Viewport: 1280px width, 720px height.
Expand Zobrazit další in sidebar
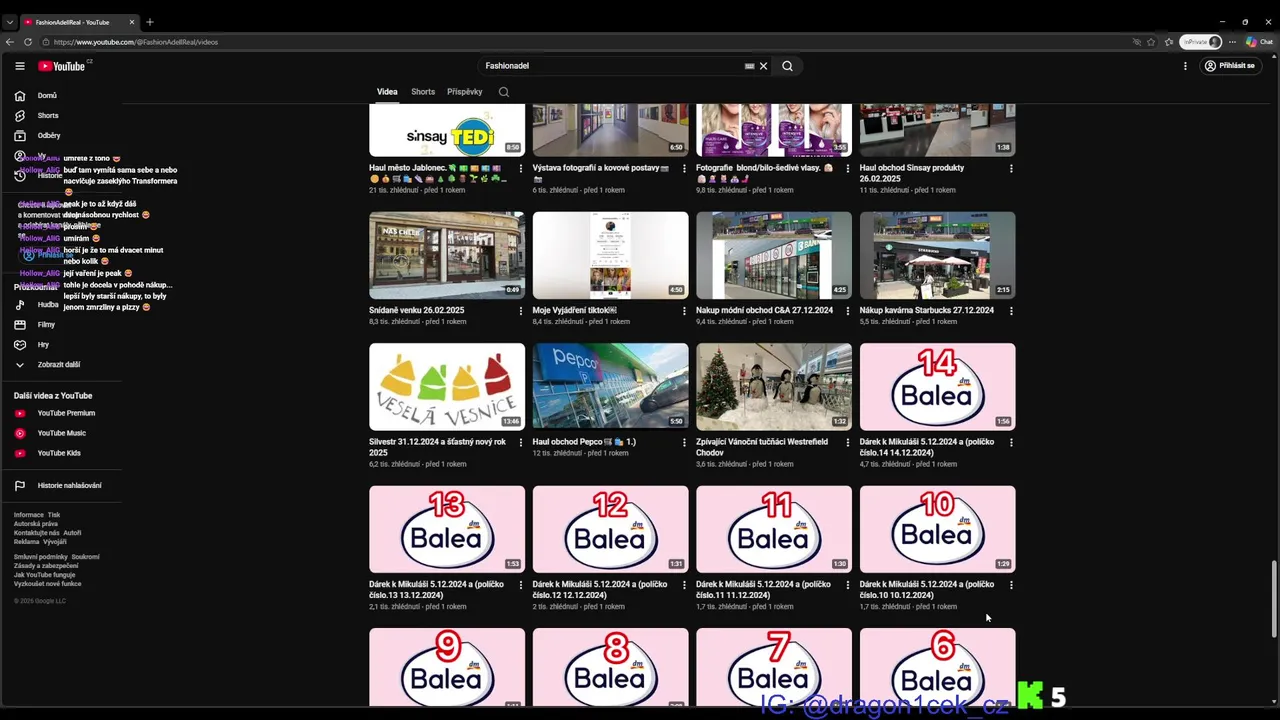[x=58, y=365]
